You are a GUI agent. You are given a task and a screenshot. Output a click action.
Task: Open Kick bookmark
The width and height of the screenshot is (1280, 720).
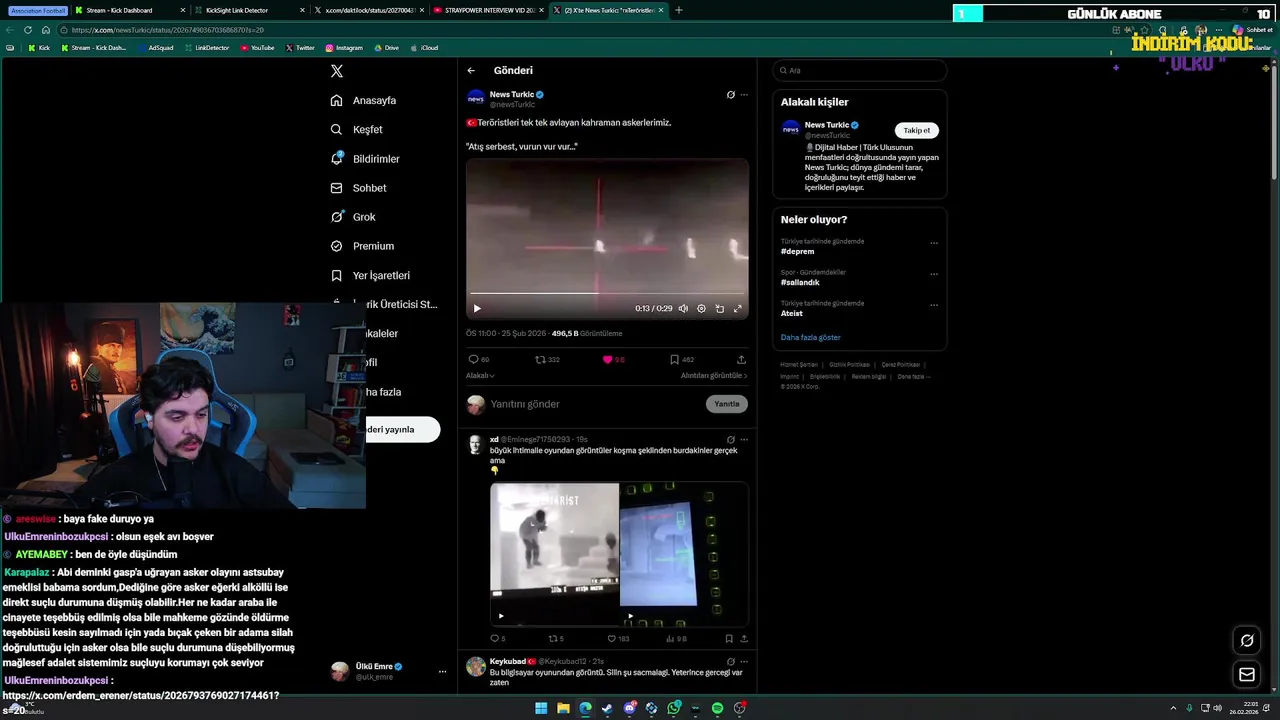click(39, 48)
